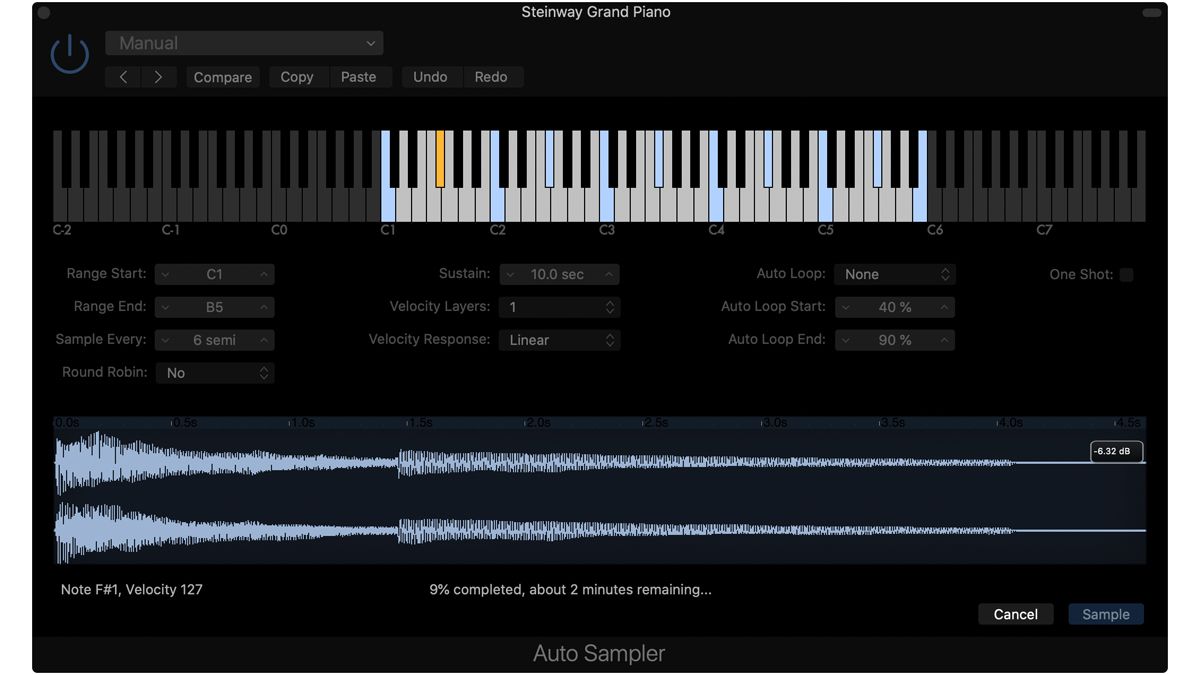Viewport: 1200px width, 675px height.
Task: Select the highlighted C3 key on keyboard
Action: [x=606, y=205]
